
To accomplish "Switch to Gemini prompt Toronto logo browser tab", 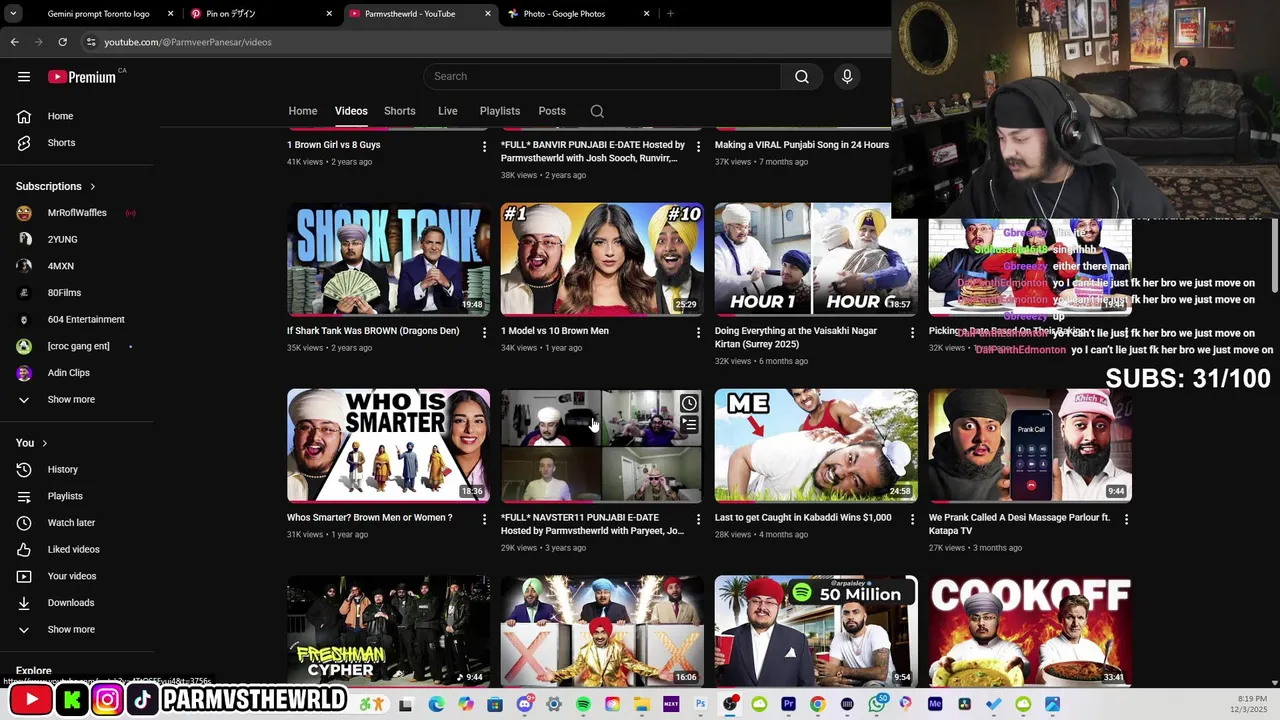I will 99,14.
